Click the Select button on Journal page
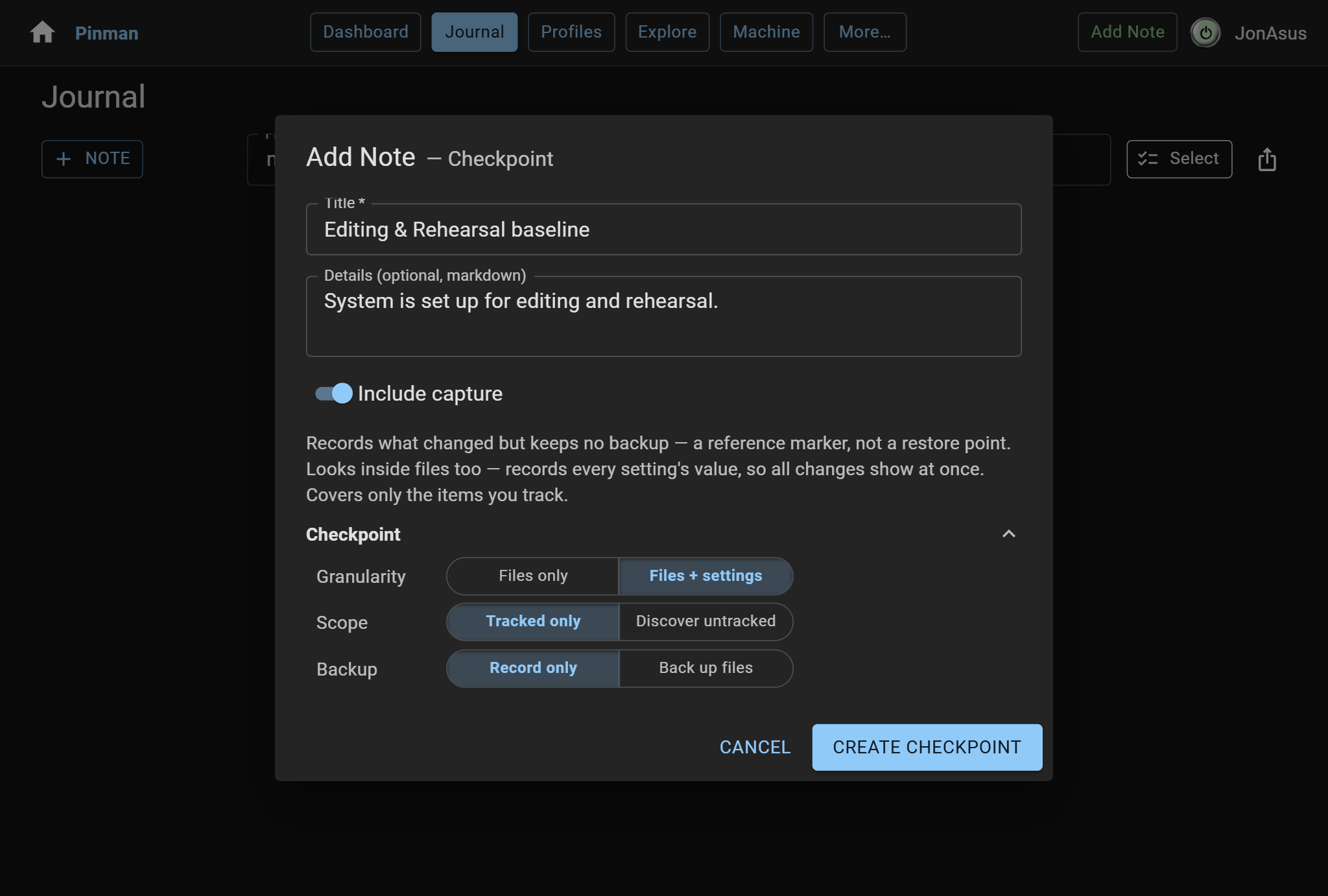 click(x=1180, y=159)
